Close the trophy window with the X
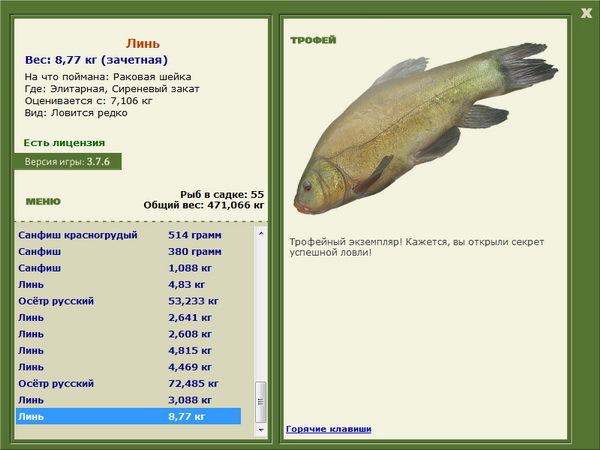This screenshot has width=600, height=450. coord(586,13)
